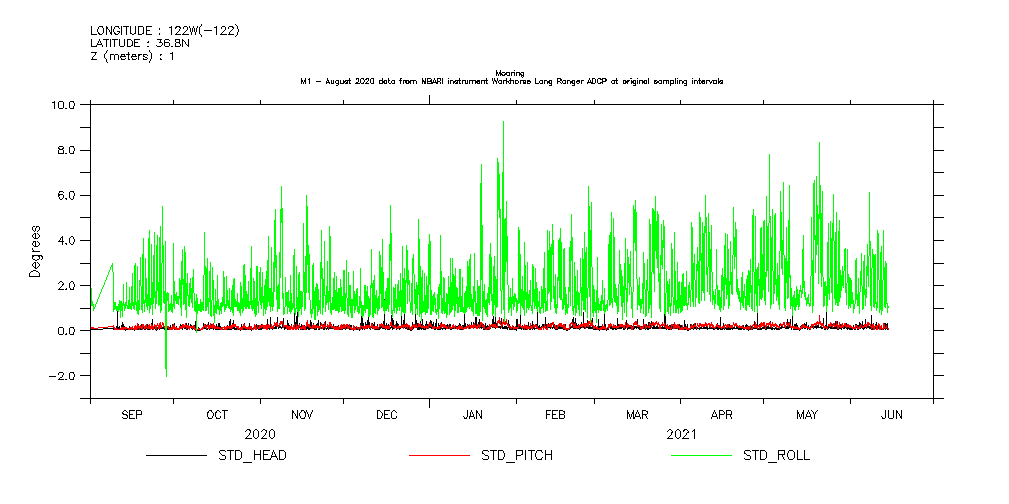The image size is (1009, 504).
Task: Click the line sample beside STD_ROLL
Action: (x=701, y=455)
